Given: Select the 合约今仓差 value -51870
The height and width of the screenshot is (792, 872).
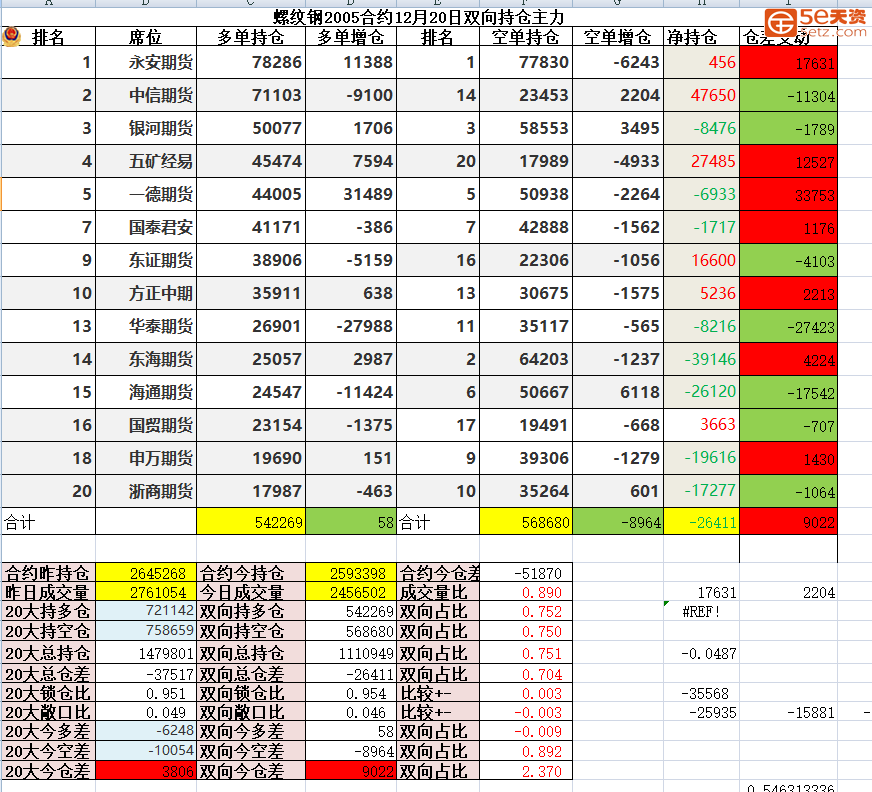Looking at the screenshot, I should [526, 573].
